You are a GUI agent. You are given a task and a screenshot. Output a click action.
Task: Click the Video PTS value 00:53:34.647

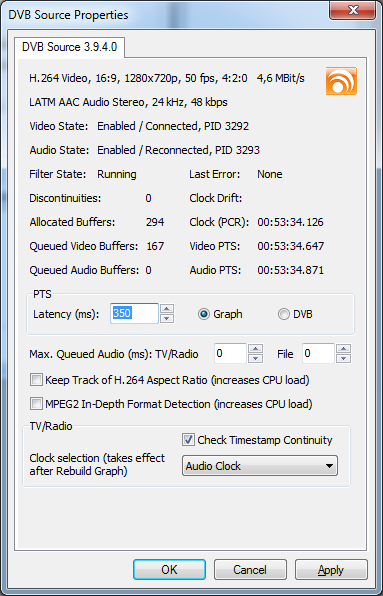tap(291, 246)
